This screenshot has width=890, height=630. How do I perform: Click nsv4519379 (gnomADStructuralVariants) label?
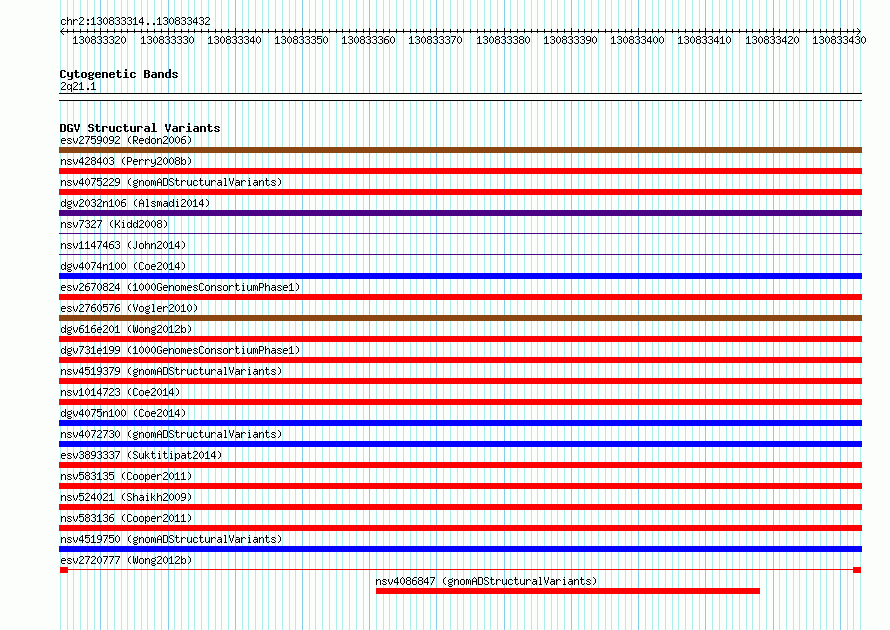[x=171, y=371]
